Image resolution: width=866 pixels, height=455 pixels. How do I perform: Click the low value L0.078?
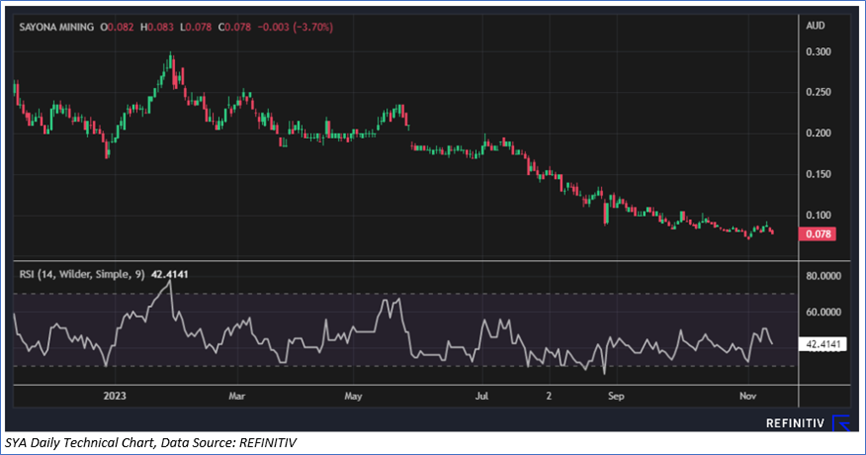coord(196,27)
